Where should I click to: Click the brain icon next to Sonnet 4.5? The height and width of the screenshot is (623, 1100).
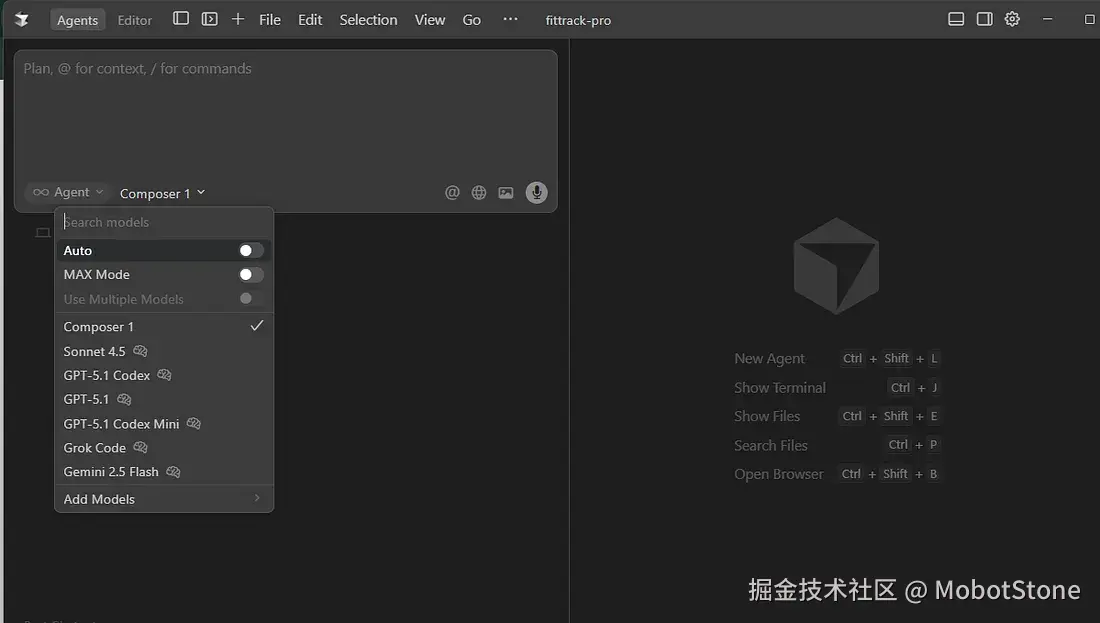click(140, 351)
